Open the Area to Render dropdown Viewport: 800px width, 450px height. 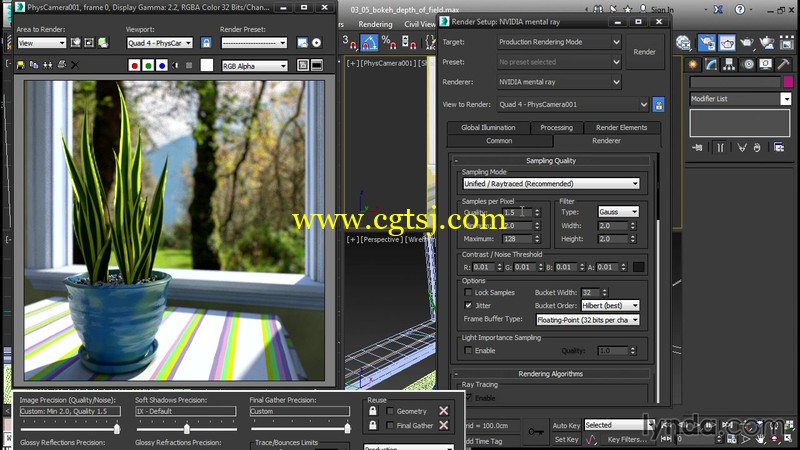pyautogui.click(x=42, y=43)
